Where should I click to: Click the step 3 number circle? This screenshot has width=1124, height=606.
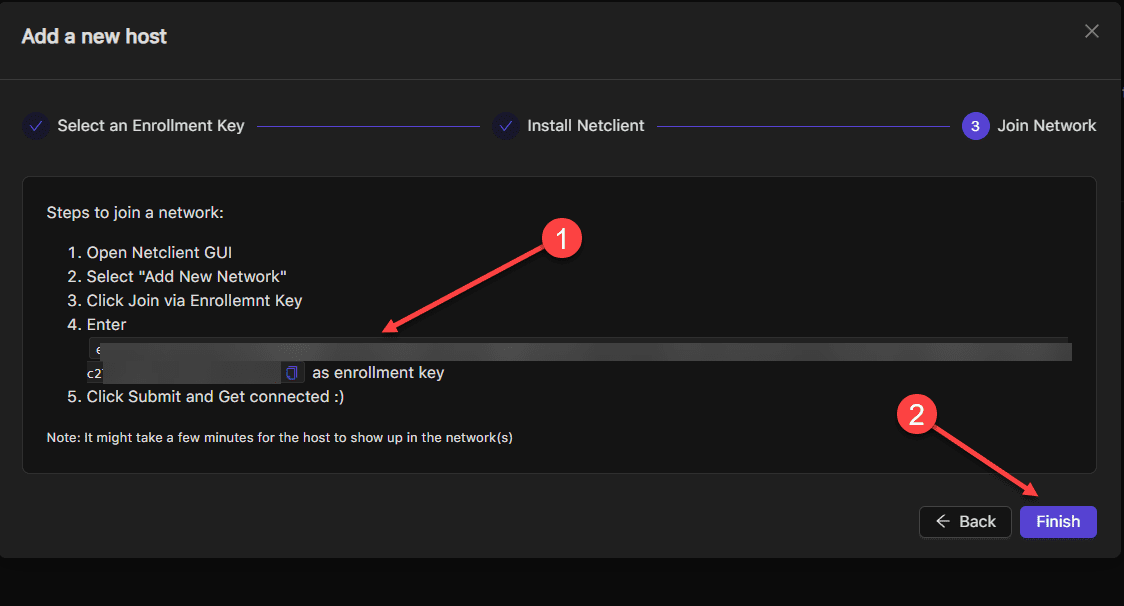[975, 126]
